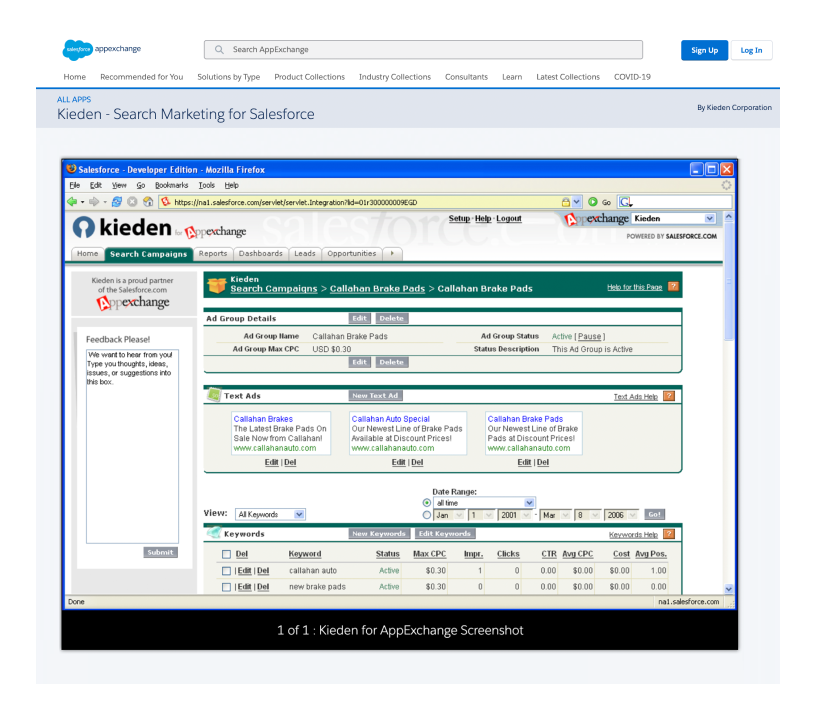Click the Go! date range button
The width and height of the screenshot is (816, 720).
point(654,515)
